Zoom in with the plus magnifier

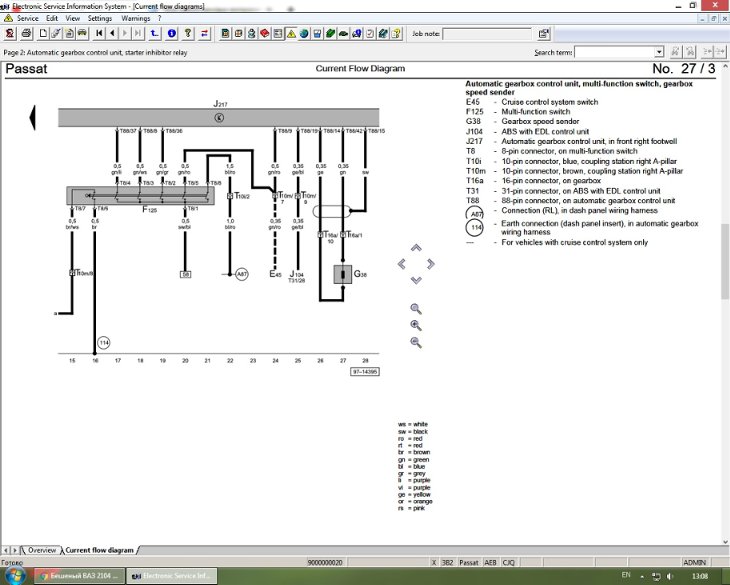[416, 326]
